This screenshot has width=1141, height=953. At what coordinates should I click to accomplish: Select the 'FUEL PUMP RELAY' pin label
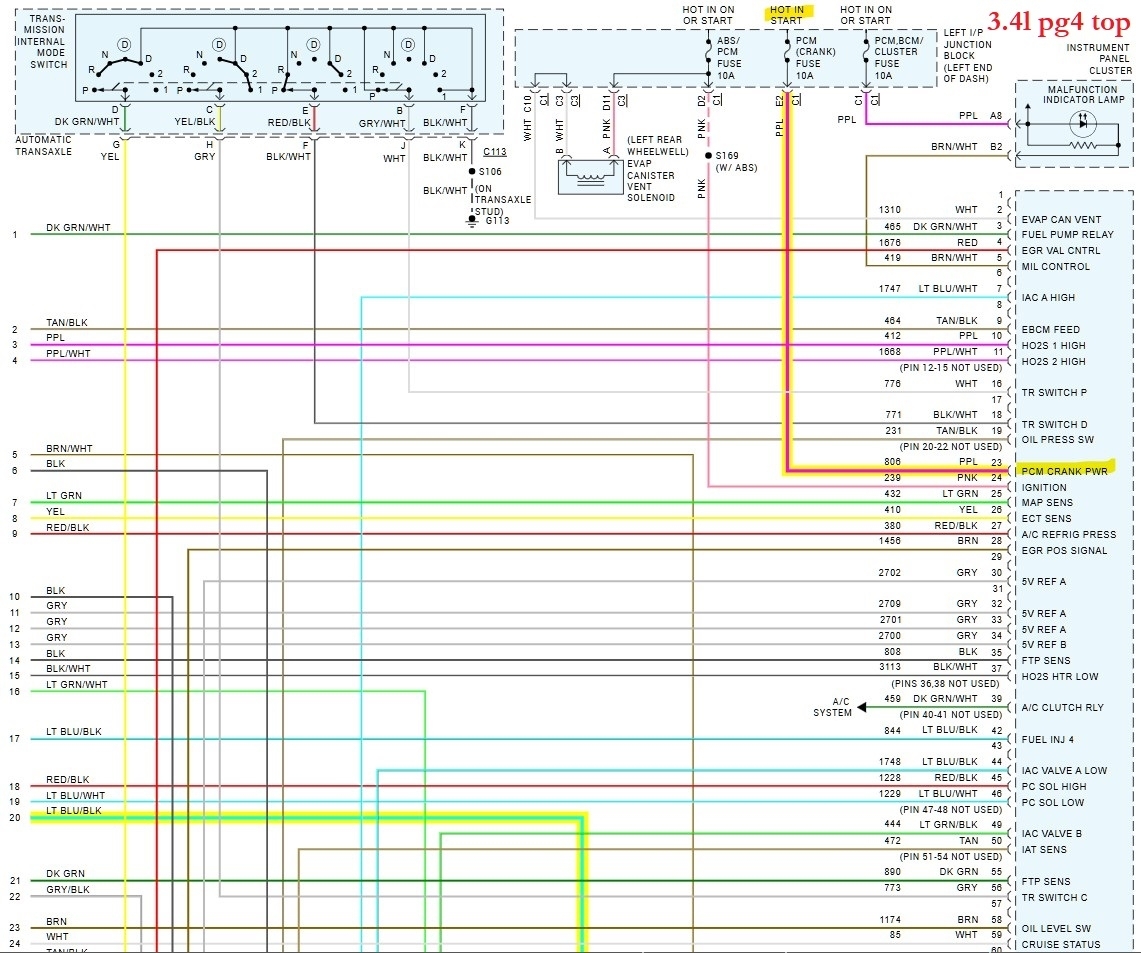1067,235
